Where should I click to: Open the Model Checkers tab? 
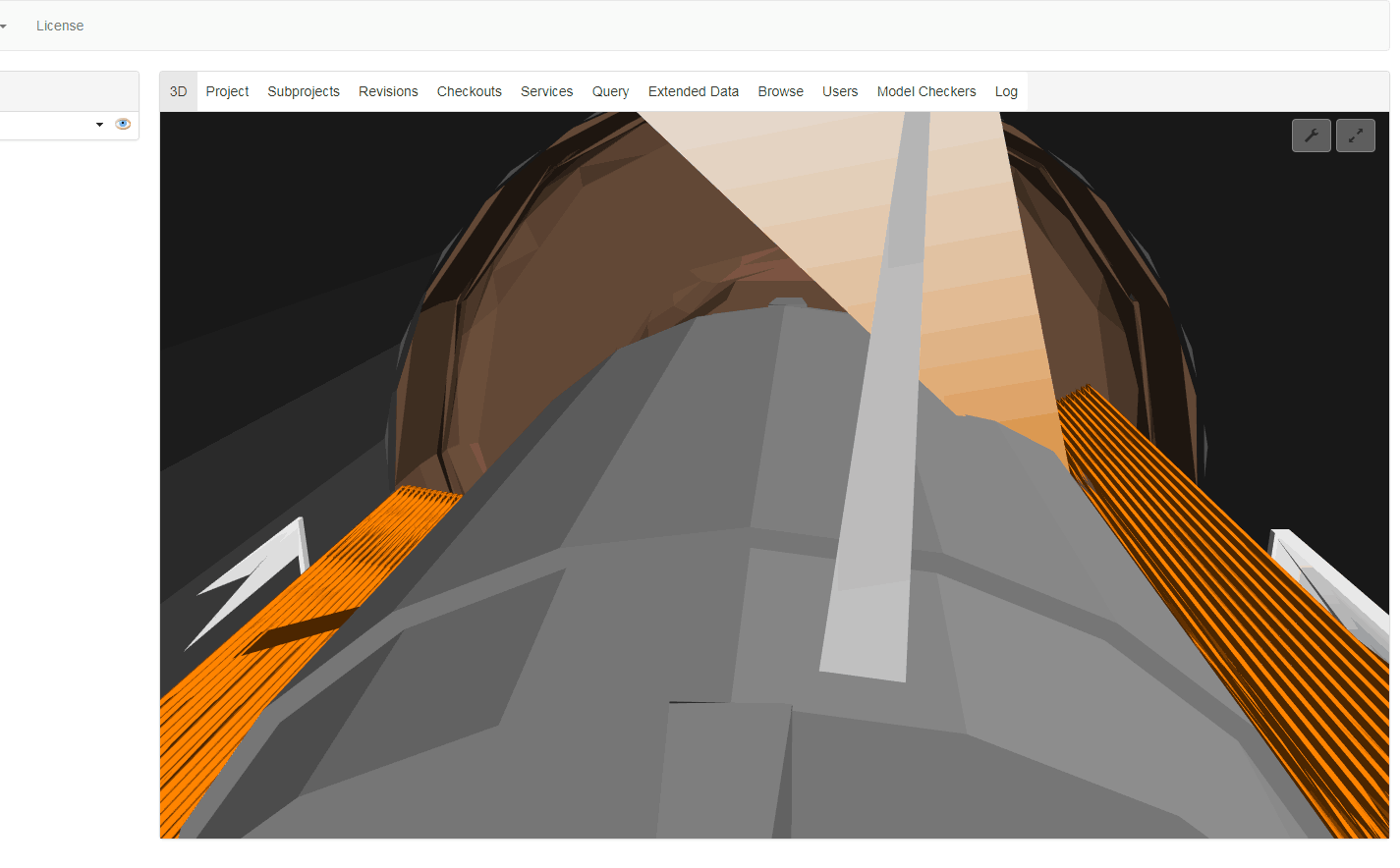925,90
